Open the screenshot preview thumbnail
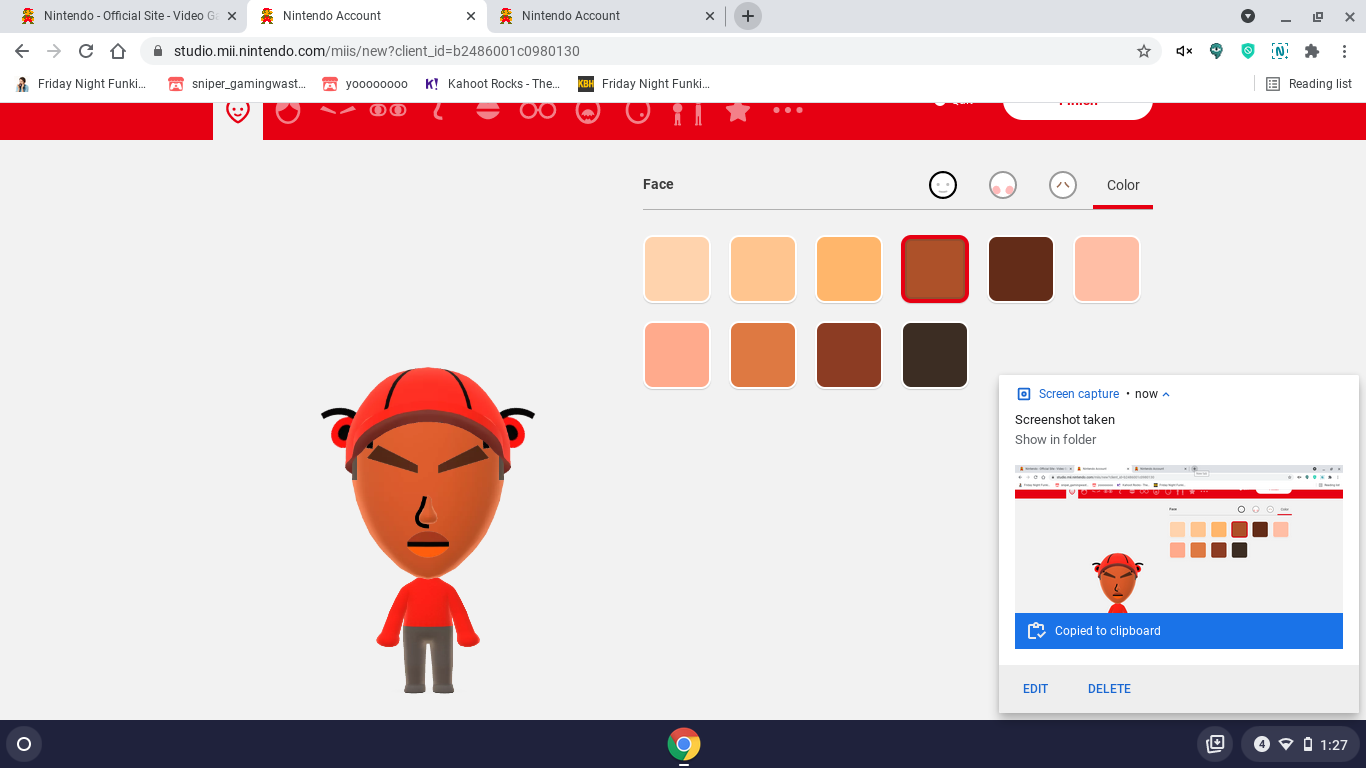The image size is (1366, 768). [x=1179, y=539]
